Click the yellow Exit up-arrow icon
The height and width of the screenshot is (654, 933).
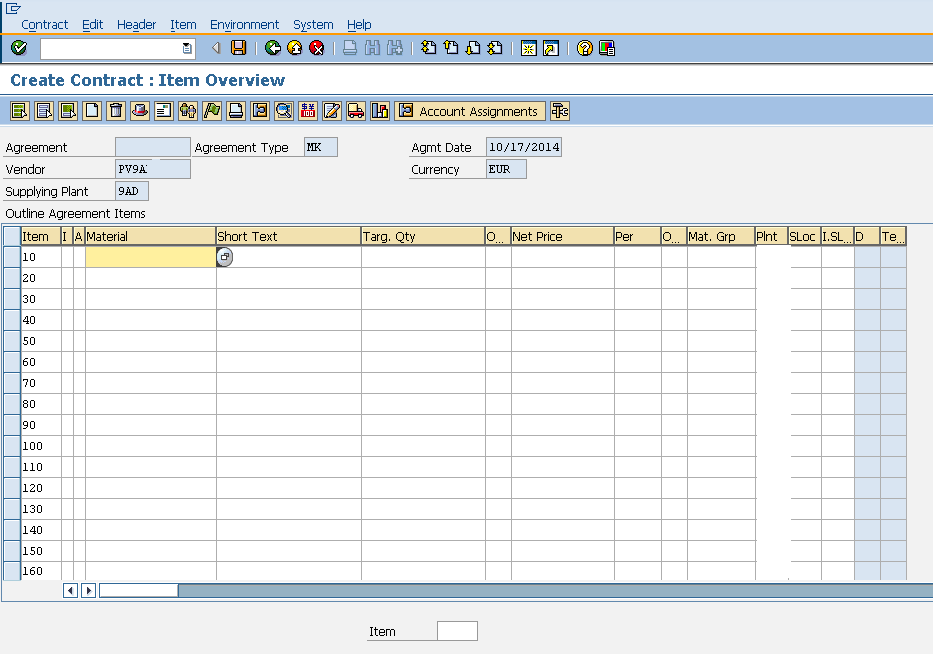295,48
